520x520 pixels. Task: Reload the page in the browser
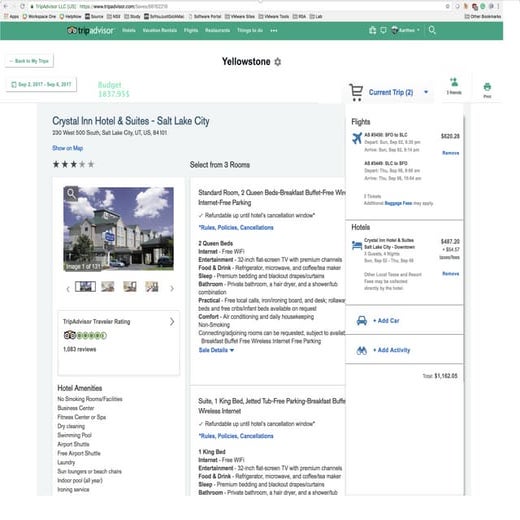point(22,6)
